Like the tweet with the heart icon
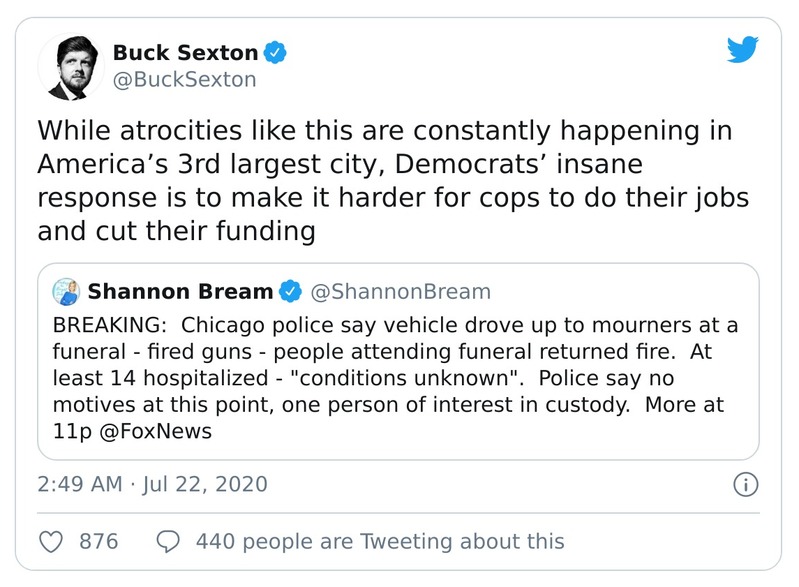This screenshot has width=799, height=587. coord(51,542)
